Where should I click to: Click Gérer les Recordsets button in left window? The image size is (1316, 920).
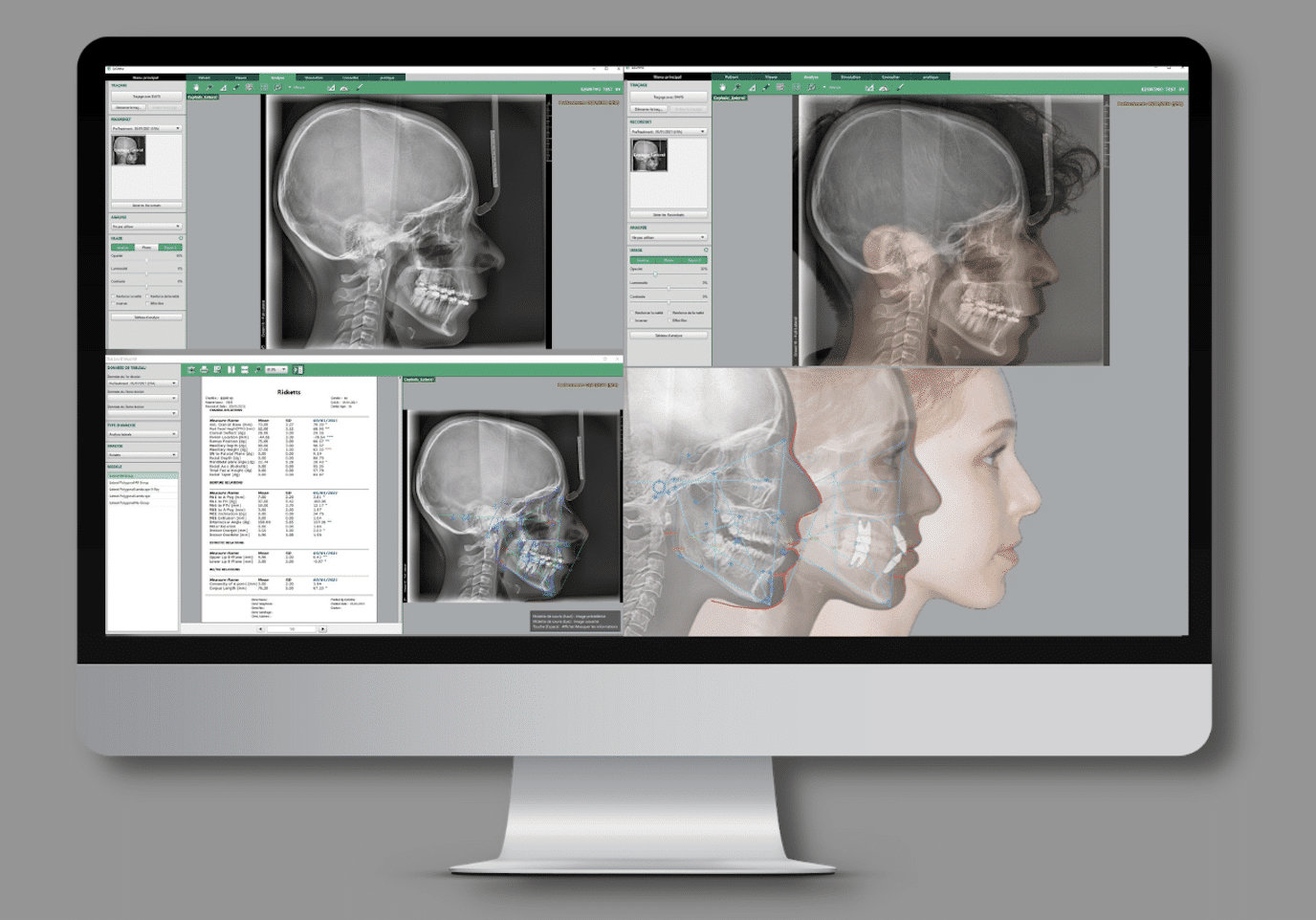point(146,206)
